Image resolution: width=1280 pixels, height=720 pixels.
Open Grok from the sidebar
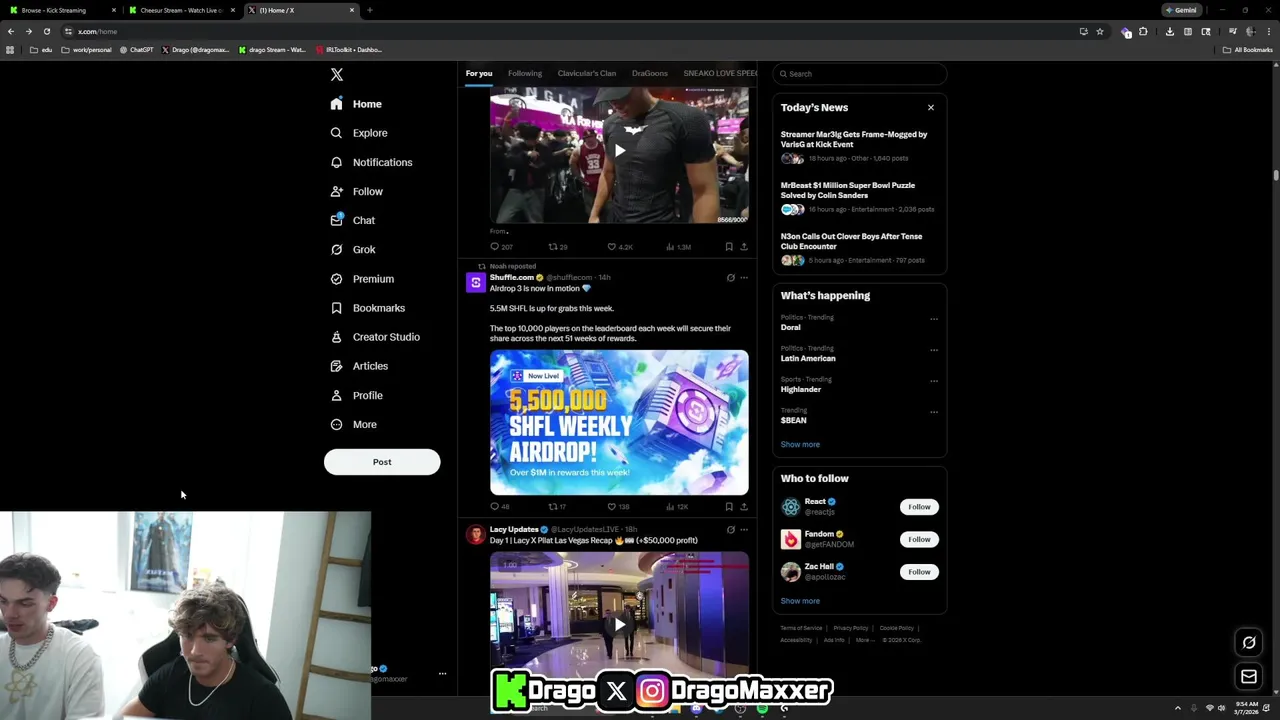point(353,250)
